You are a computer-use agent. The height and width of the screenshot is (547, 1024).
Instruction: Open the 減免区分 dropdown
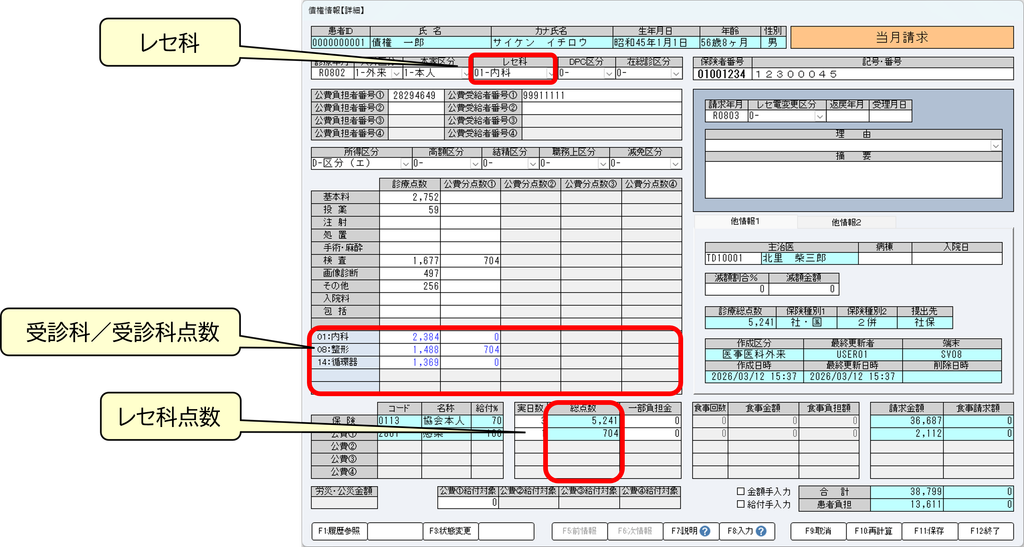pyautogui.click(x=677, y=164)
